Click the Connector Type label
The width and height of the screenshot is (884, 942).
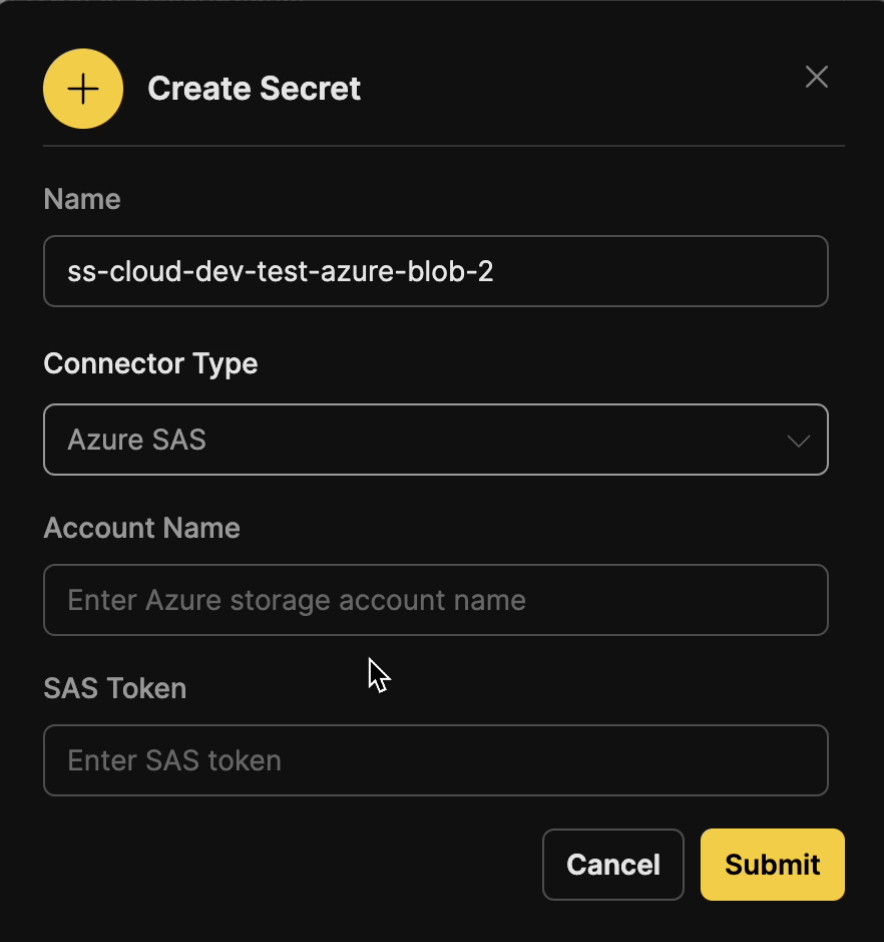[151, 363]
